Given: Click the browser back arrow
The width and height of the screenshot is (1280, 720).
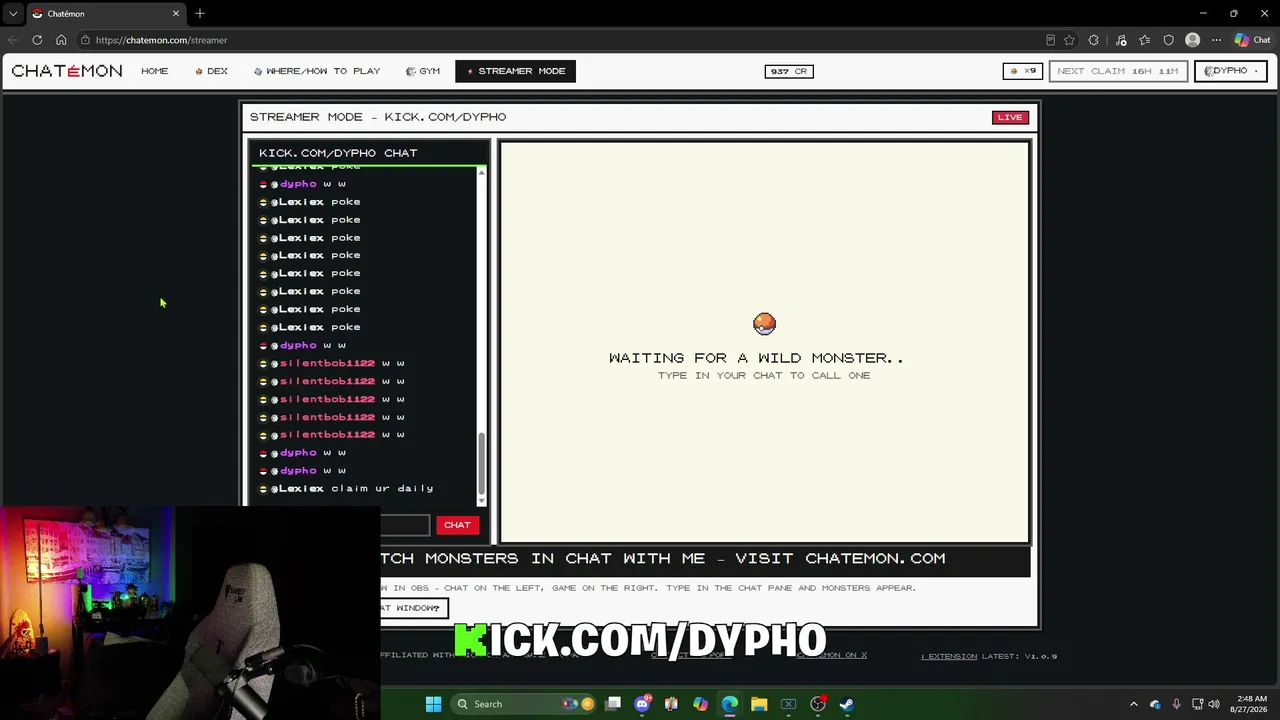Looking at the screenshot, I should click(x=13, y=40).
